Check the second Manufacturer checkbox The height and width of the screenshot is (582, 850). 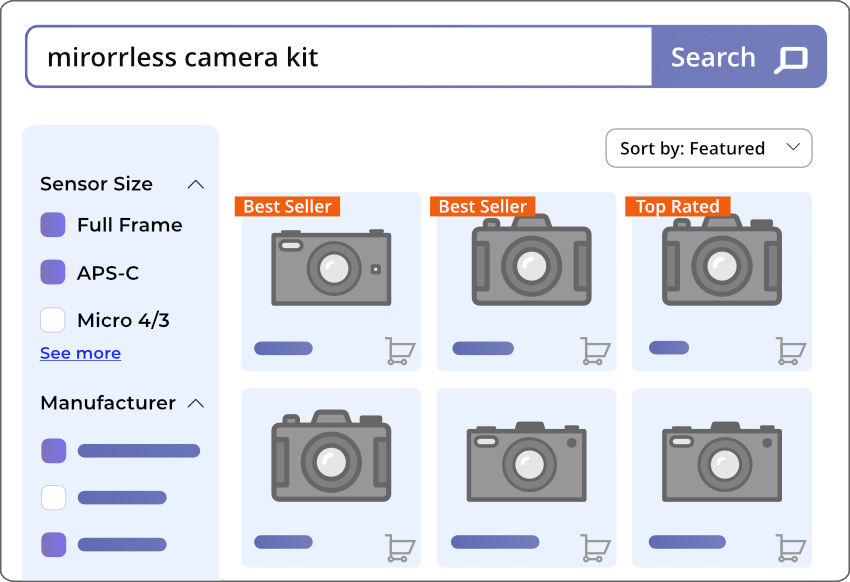(x=53, y=497)
